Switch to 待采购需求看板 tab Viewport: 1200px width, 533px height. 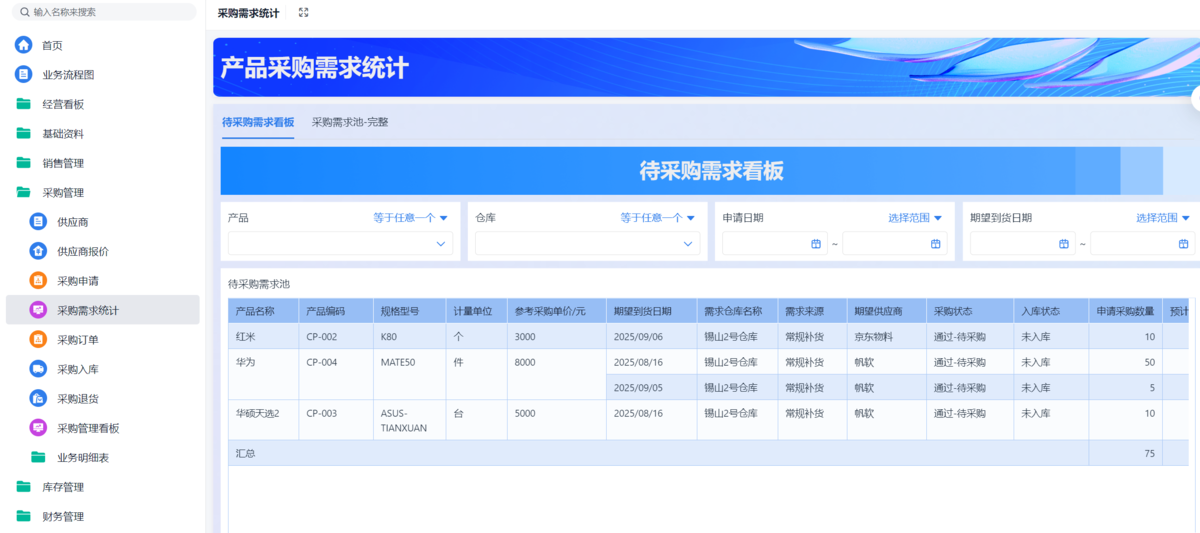pos(258,122)
